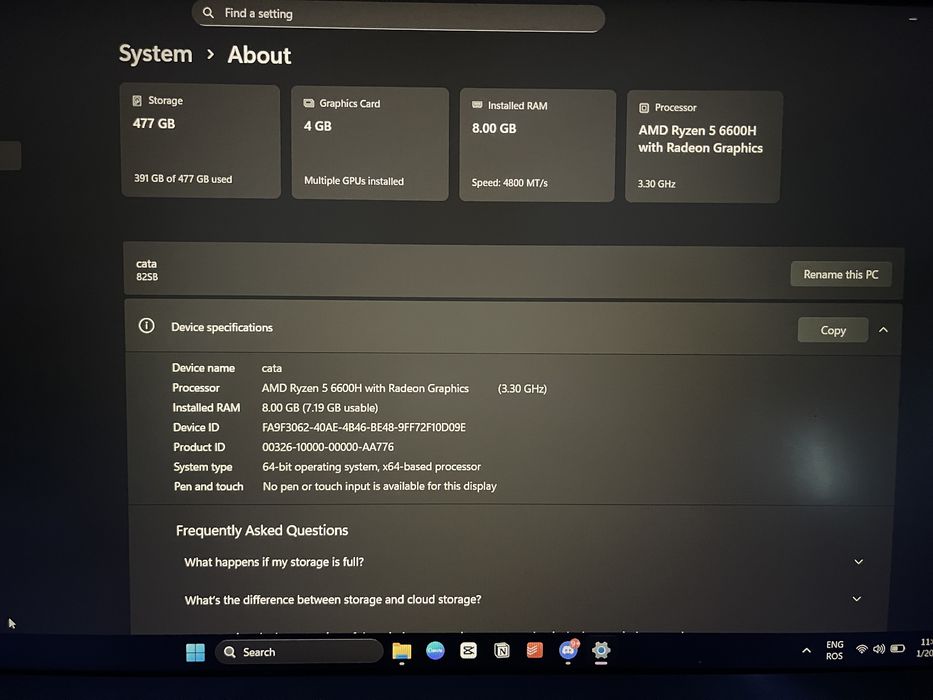Click the Storage drive icon
This screenshot has height=700, width=933.
137,101
